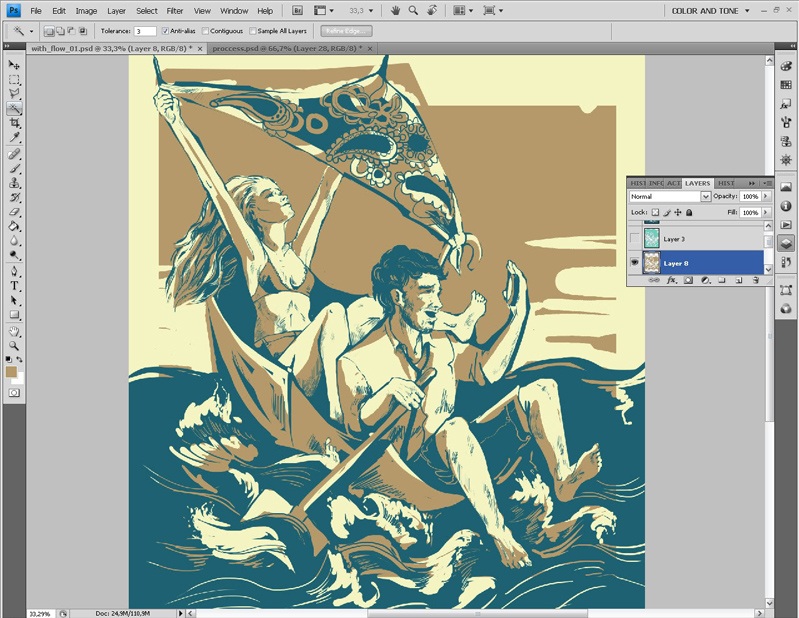Open the Filter menu
The image size is (799, 618).
point(175,10)
